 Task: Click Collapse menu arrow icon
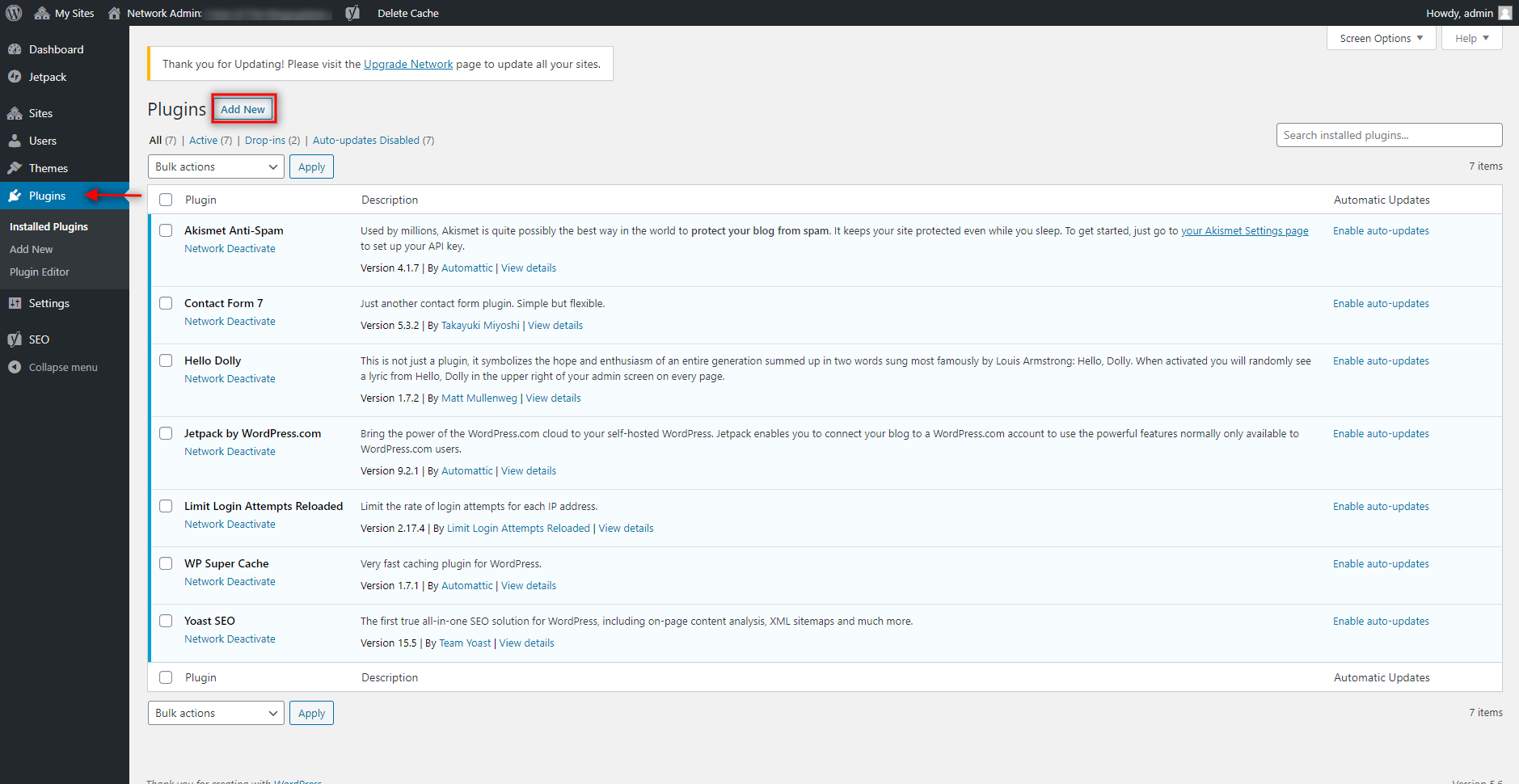click(15, 367)
